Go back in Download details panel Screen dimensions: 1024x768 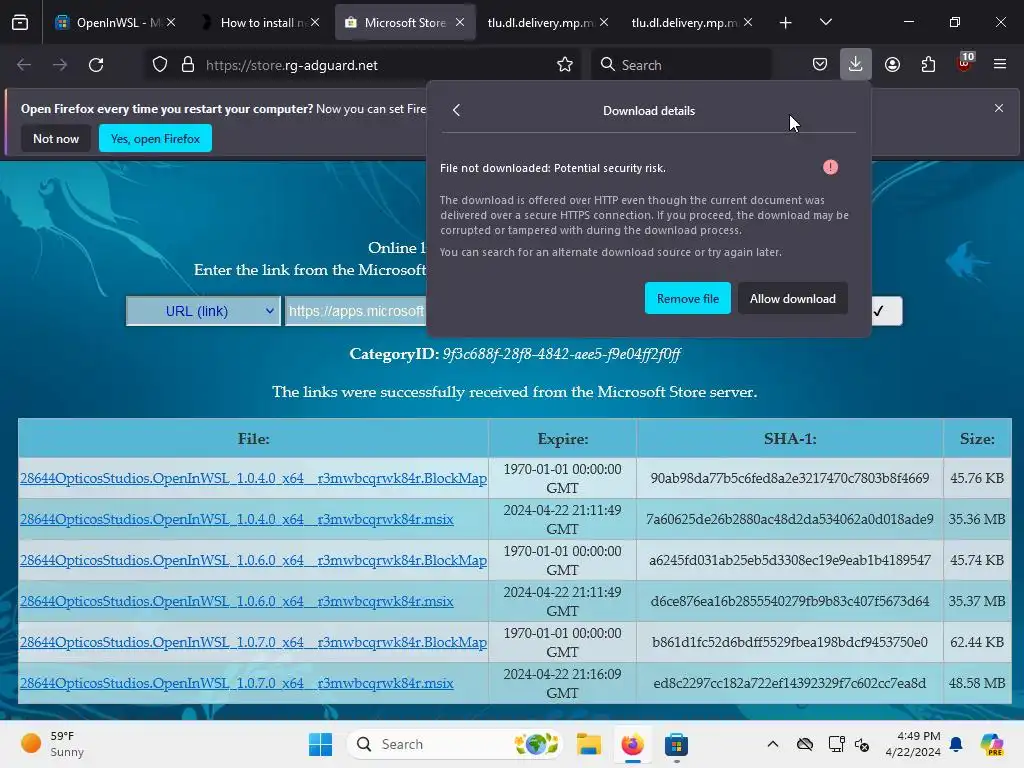click(456, 110)
